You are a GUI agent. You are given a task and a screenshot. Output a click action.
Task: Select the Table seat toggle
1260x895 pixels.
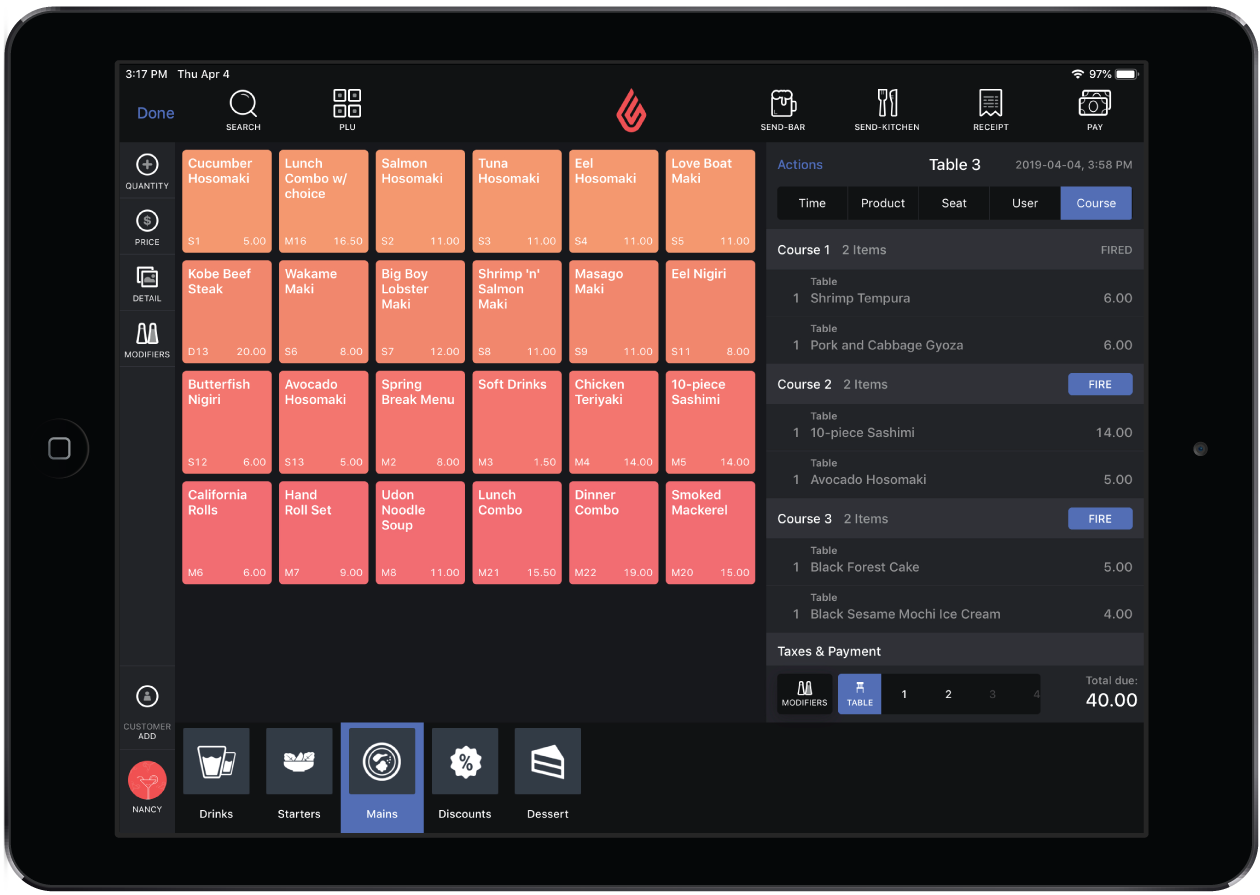[x=859, y=694]
